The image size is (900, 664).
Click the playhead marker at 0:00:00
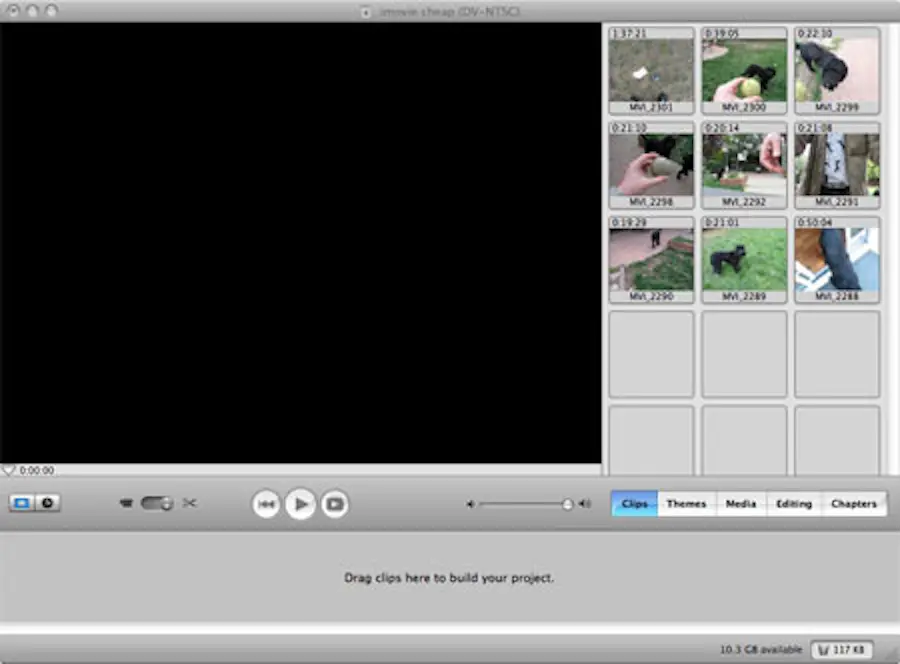[x=9, y=470]
